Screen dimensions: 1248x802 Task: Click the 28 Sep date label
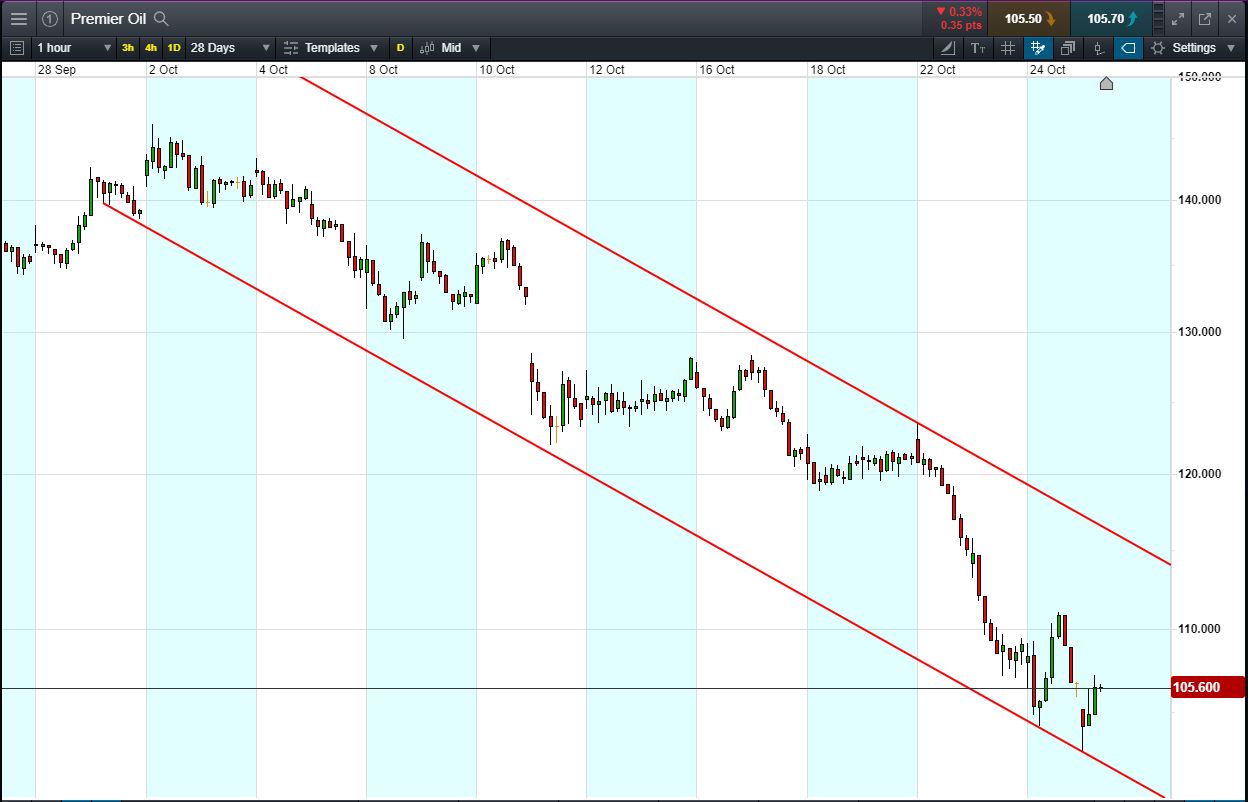point(57,69)
